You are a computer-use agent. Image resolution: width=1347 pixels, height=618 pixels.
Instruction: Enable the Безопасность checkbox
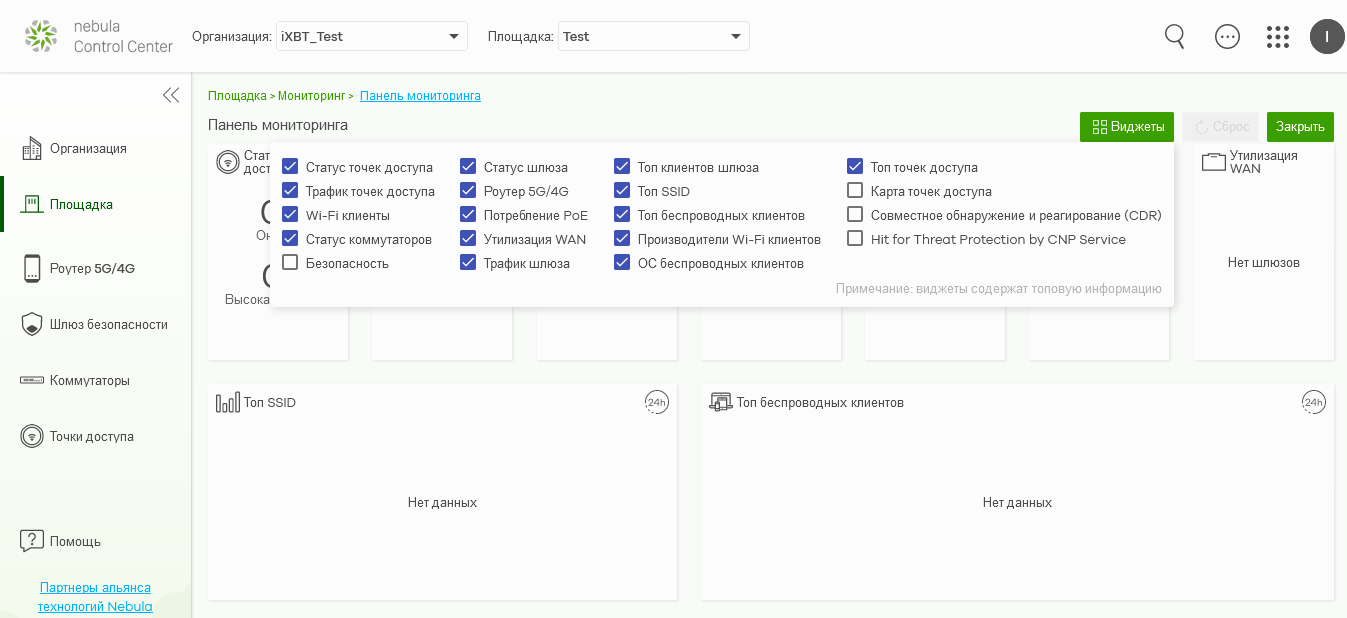(x=290, y=263)
